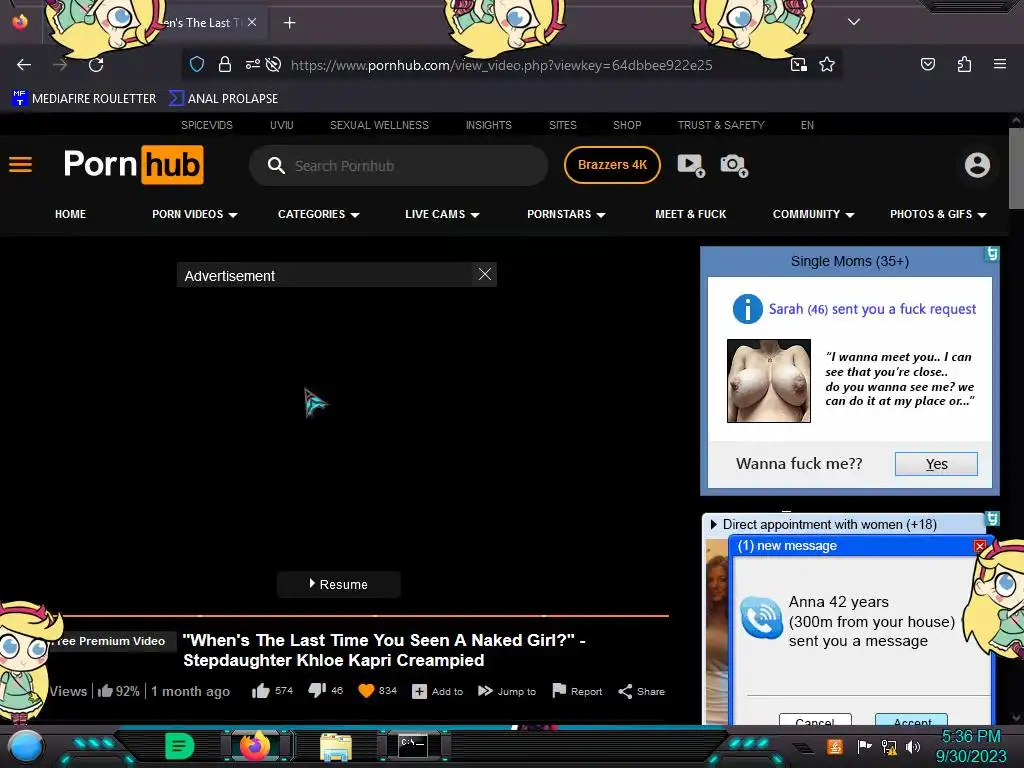Open the MEDIAFIRE ROULETTER bookmark
The height and width of the screenshot is (768, 1024).
pyautogui.click(x=84, y=99)
